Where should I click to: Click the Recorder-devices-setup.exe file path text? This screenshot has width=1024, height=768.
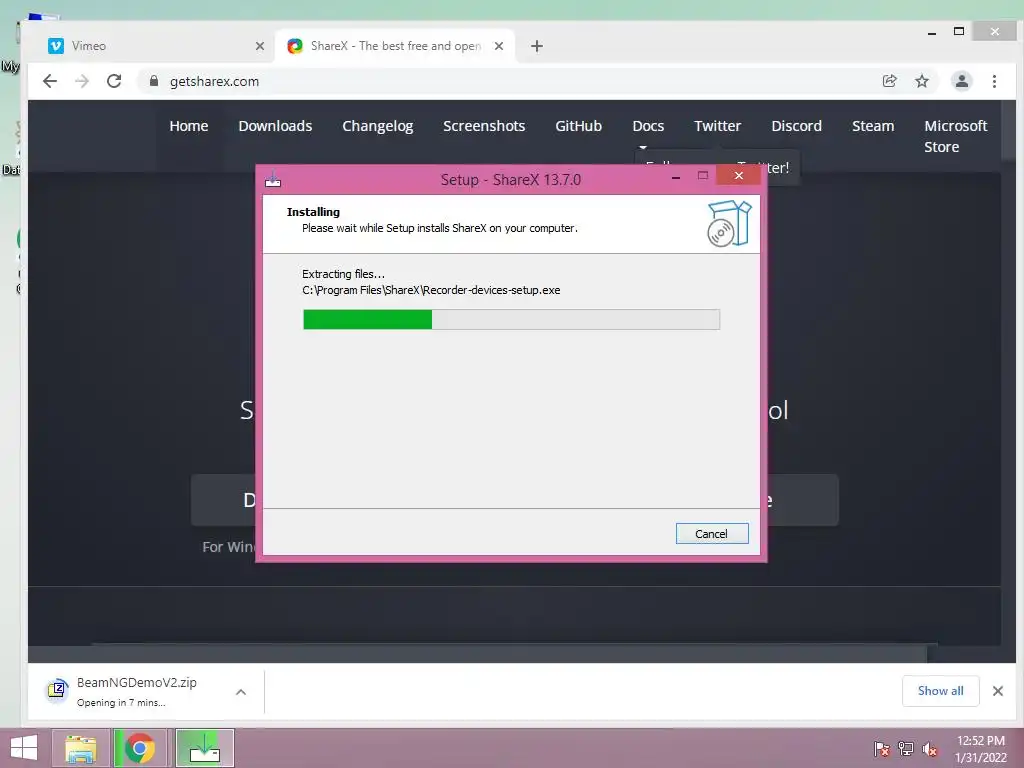[x=431, y=290]
